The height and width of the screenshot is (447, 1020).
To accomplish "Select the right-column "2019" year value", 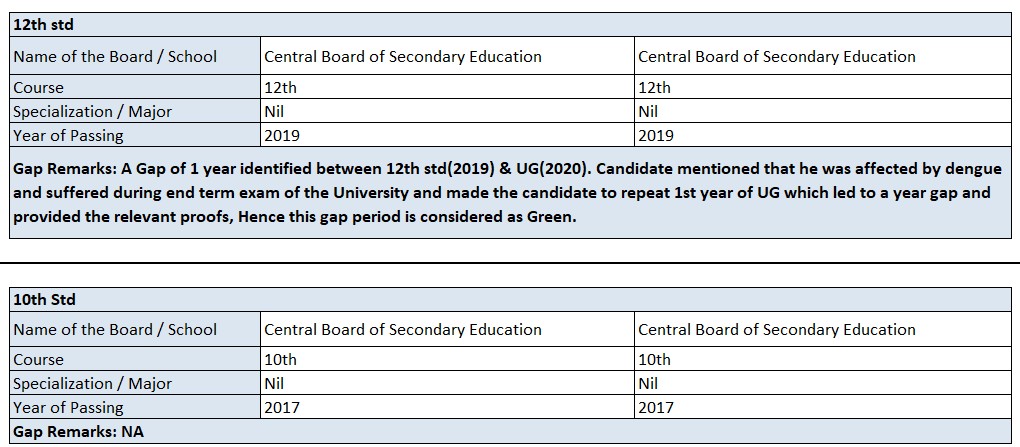I will pyautogui.click(x=656, y=136).
